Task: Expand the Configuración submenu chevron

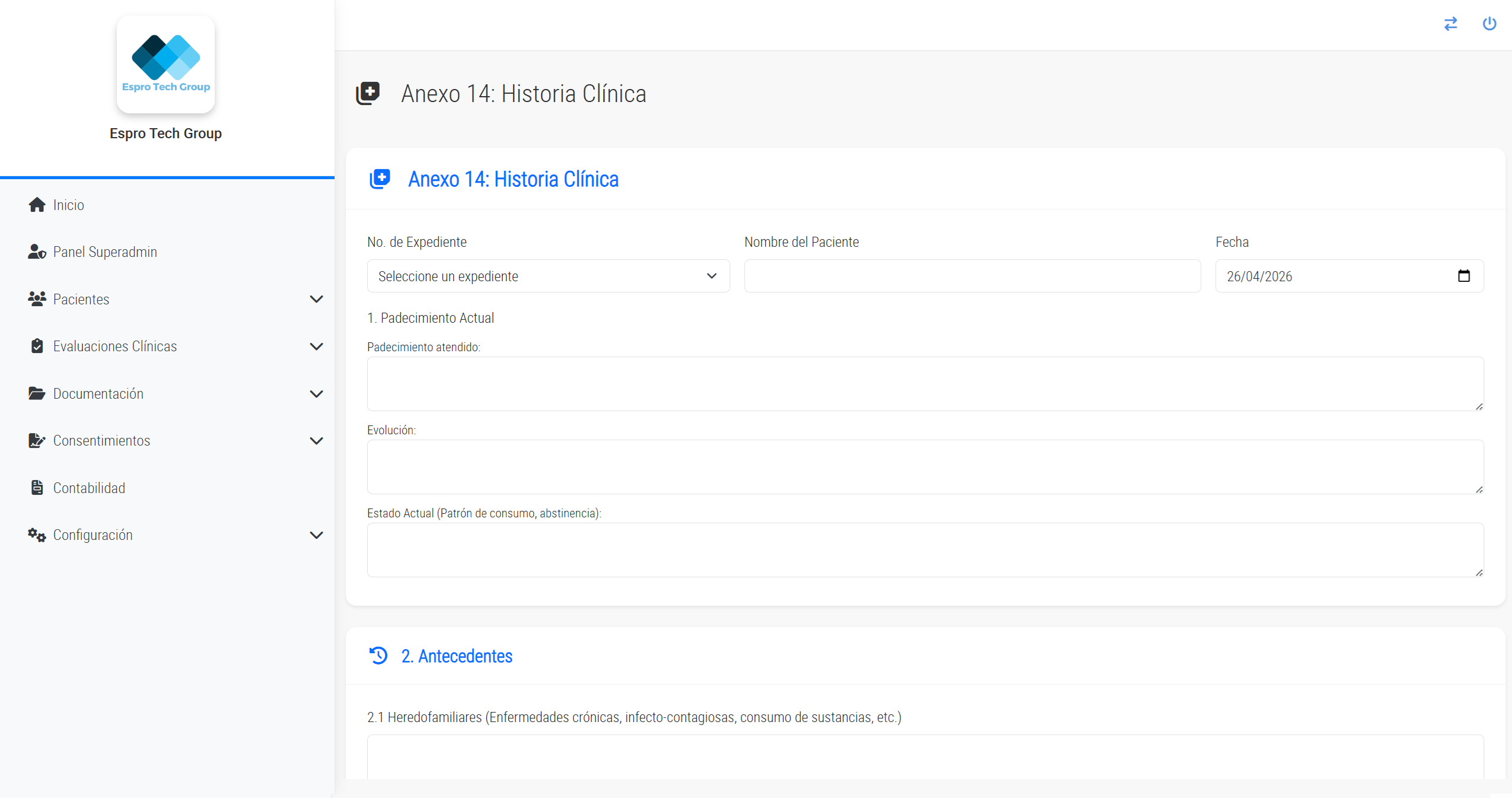Action: pyautogui.click(x=317, y=535)
